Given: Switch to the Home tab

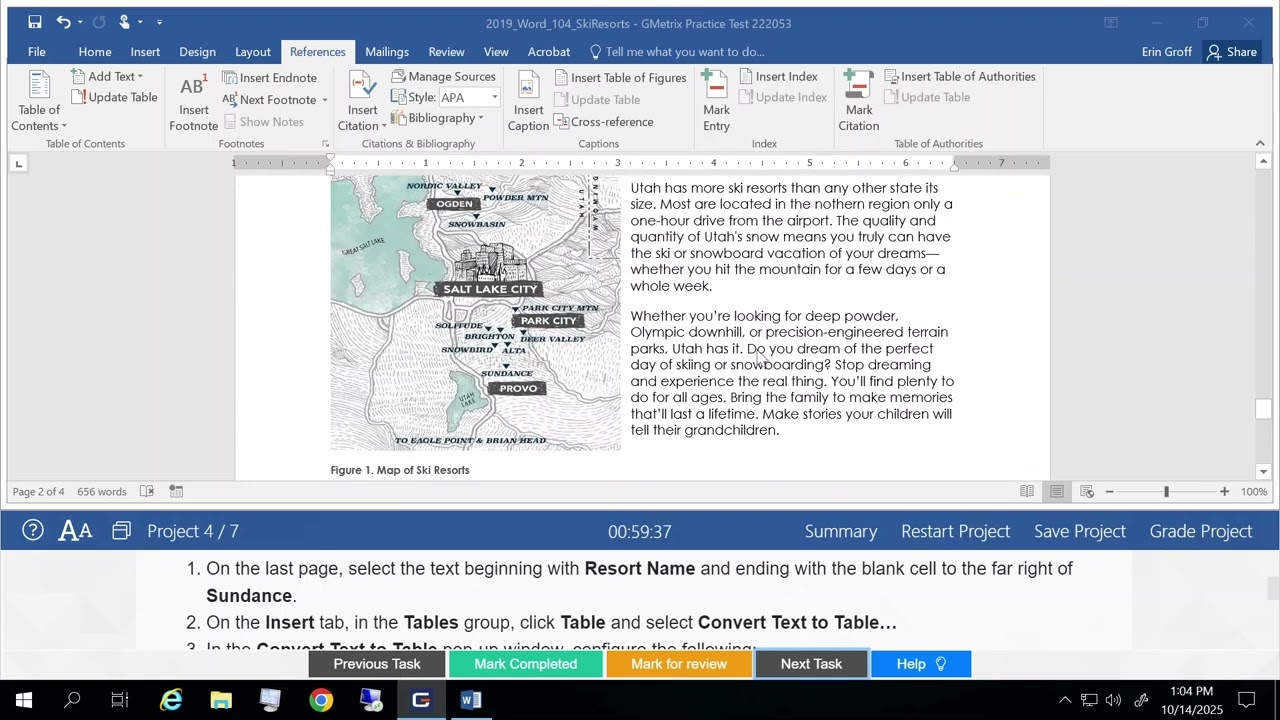Looking at the screenshot, I should click(x=95, y=52).
